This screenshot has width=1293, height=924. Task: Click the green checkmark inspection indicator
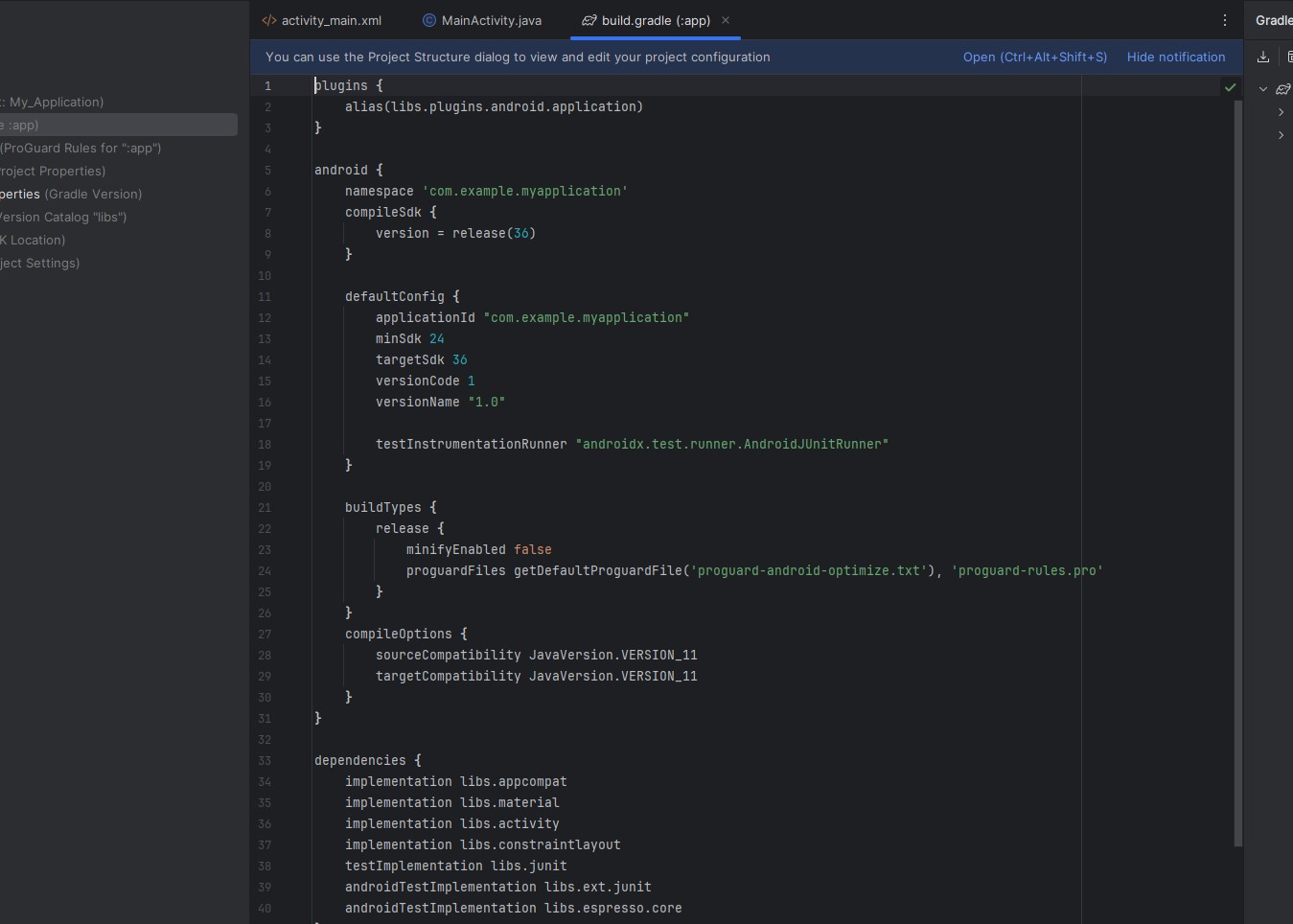click(1230, 87)
